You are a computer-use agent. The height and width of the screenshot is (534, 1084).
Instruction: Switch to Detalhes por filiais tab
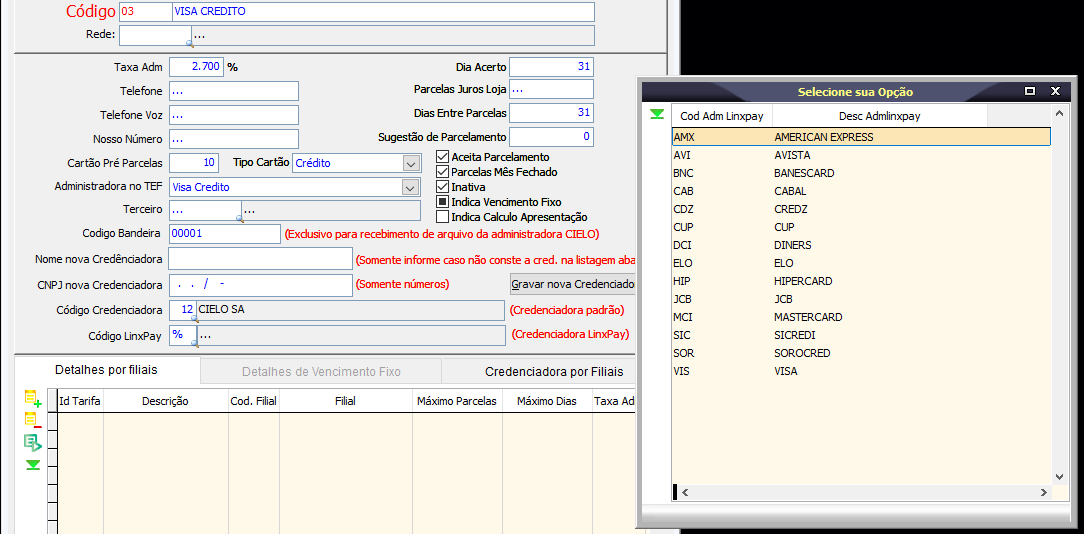tap(106, 370)
